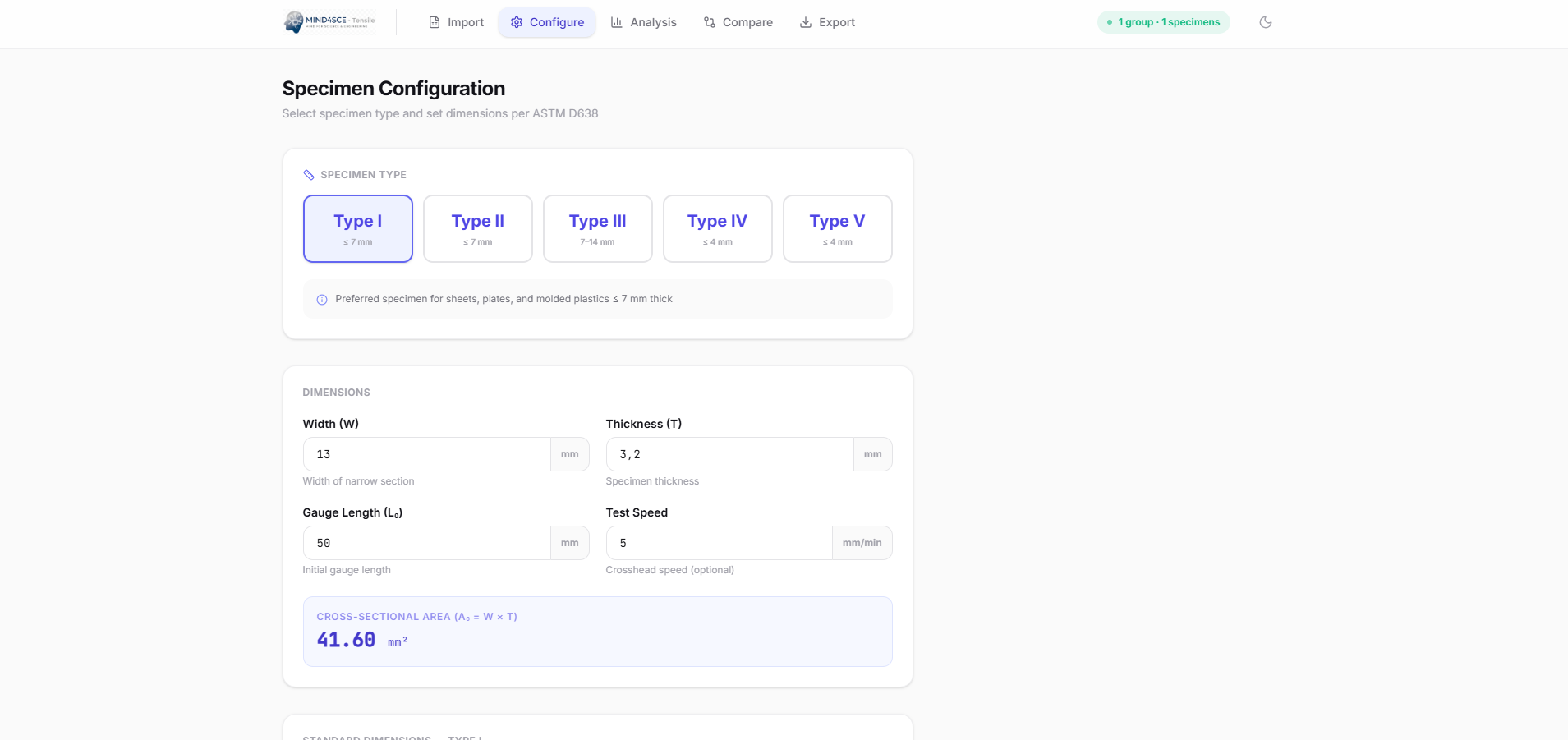Click the 1 group 1 specimens badge
The height and width of the screenshot is (740, 1568).
click(x=1163, y=22)
